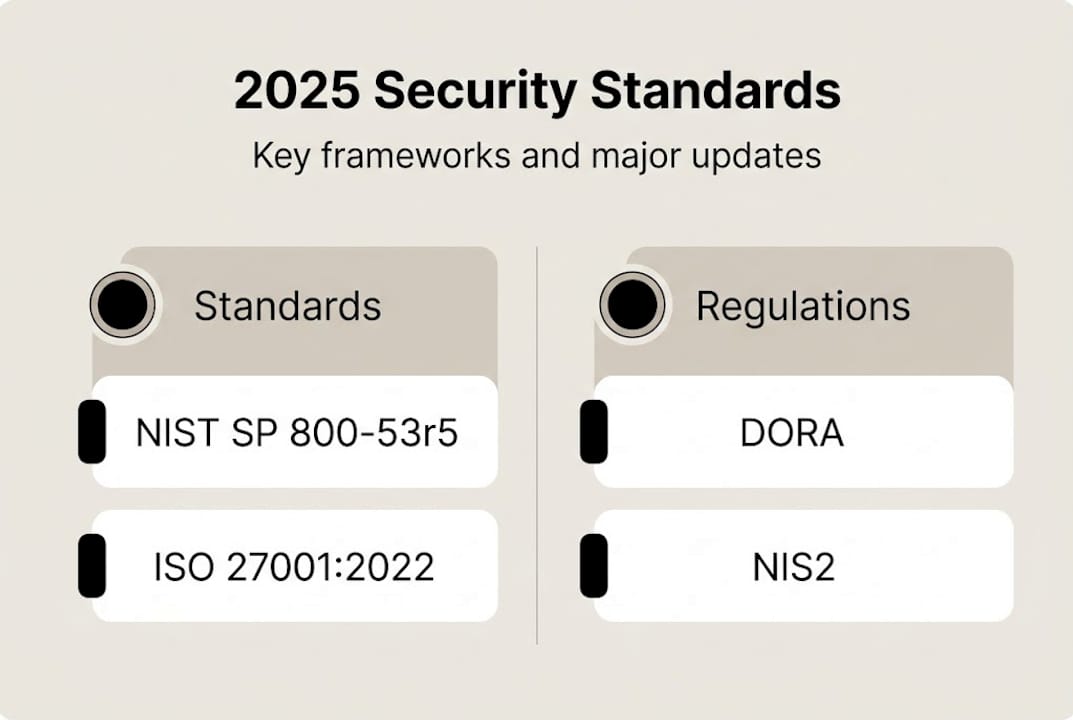Click the word "major" in the subtitle
Screen dimensions: 1073x720
click(602, 156)
